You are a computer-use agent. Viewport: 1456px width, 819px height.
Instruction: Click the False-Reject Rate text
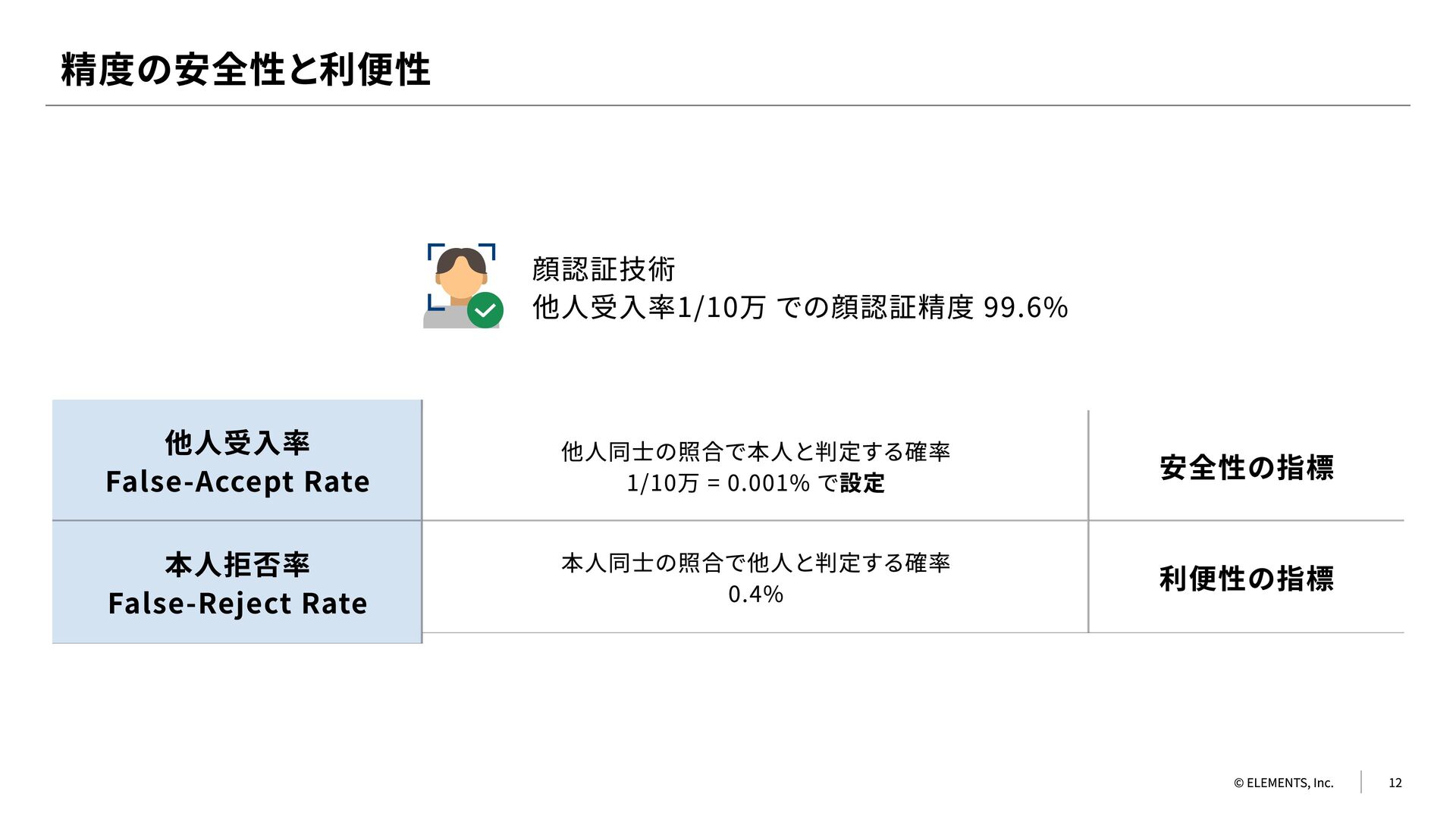[237, 604]
